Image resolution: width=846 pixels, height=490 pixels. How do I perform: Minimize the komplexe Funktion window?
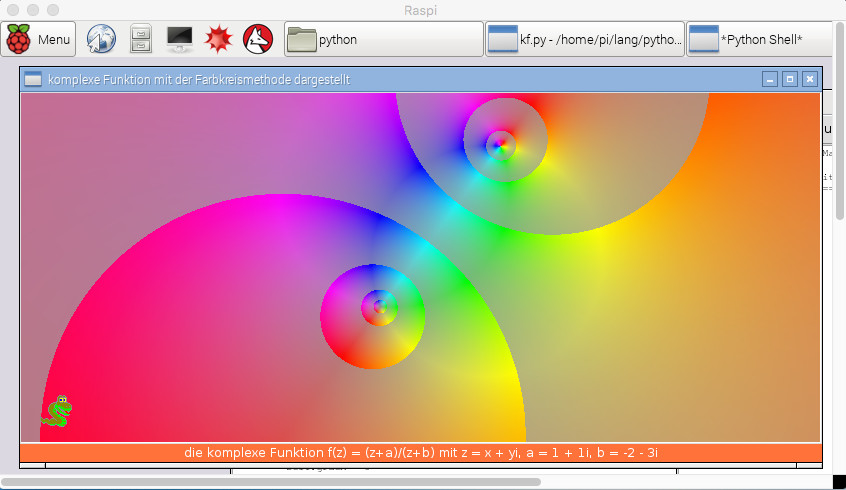pyautogui.click(x=769, y=79)
